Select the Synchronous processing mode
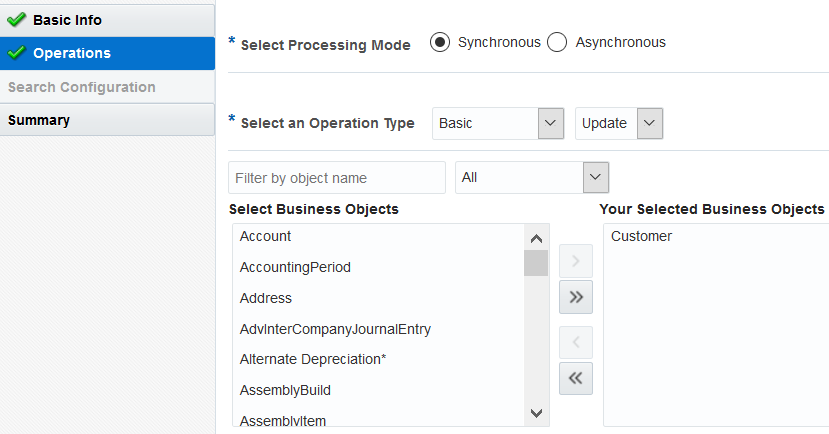The height and width of the screenshot is (434, 829). point(439,42)
